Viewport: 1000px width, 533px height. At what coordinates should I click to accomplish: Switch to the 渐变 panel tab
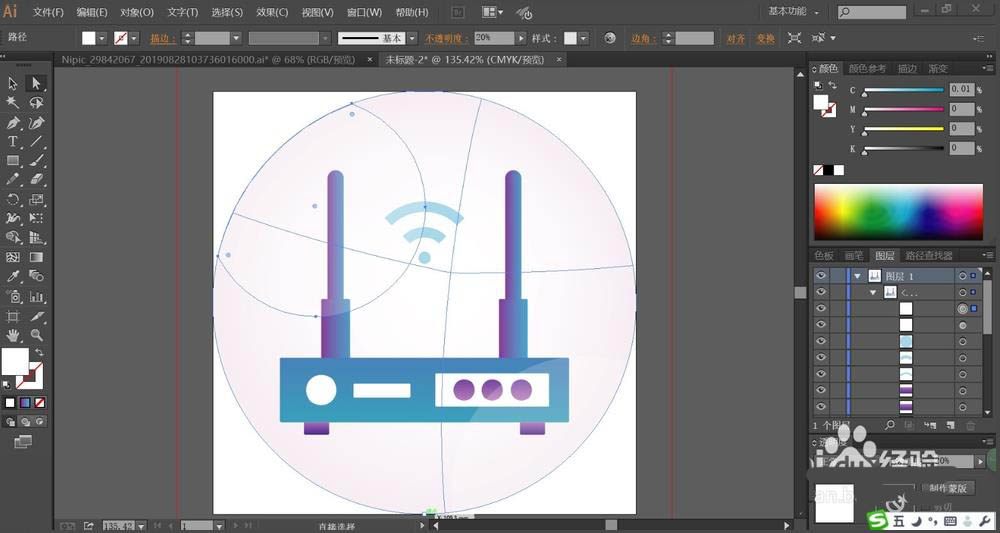(938, 68)
